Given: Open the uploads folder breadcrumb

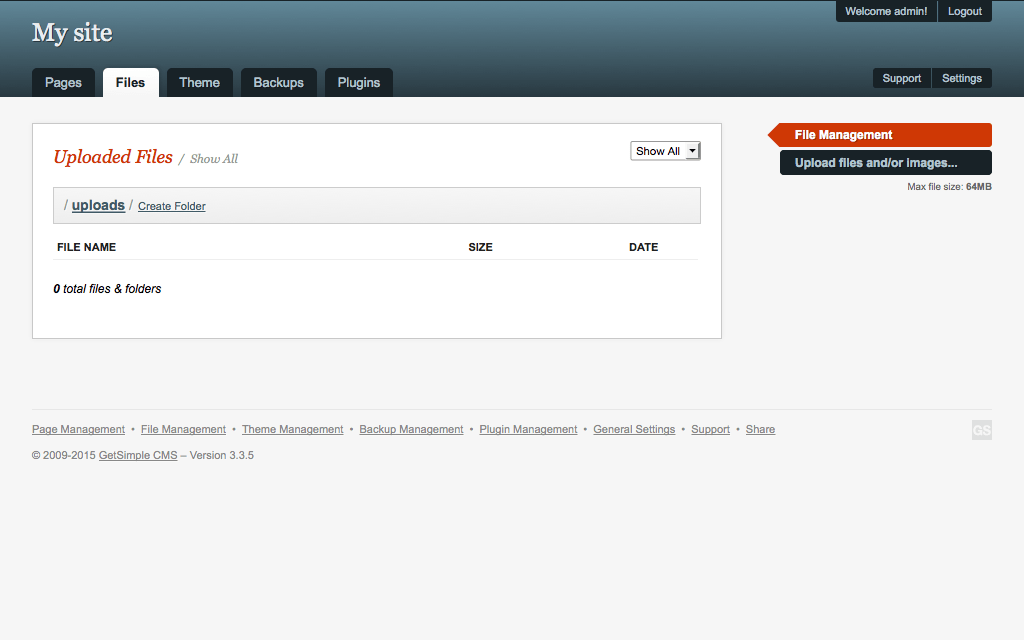Looking at the screenshot, I should [x=98, y=205].
